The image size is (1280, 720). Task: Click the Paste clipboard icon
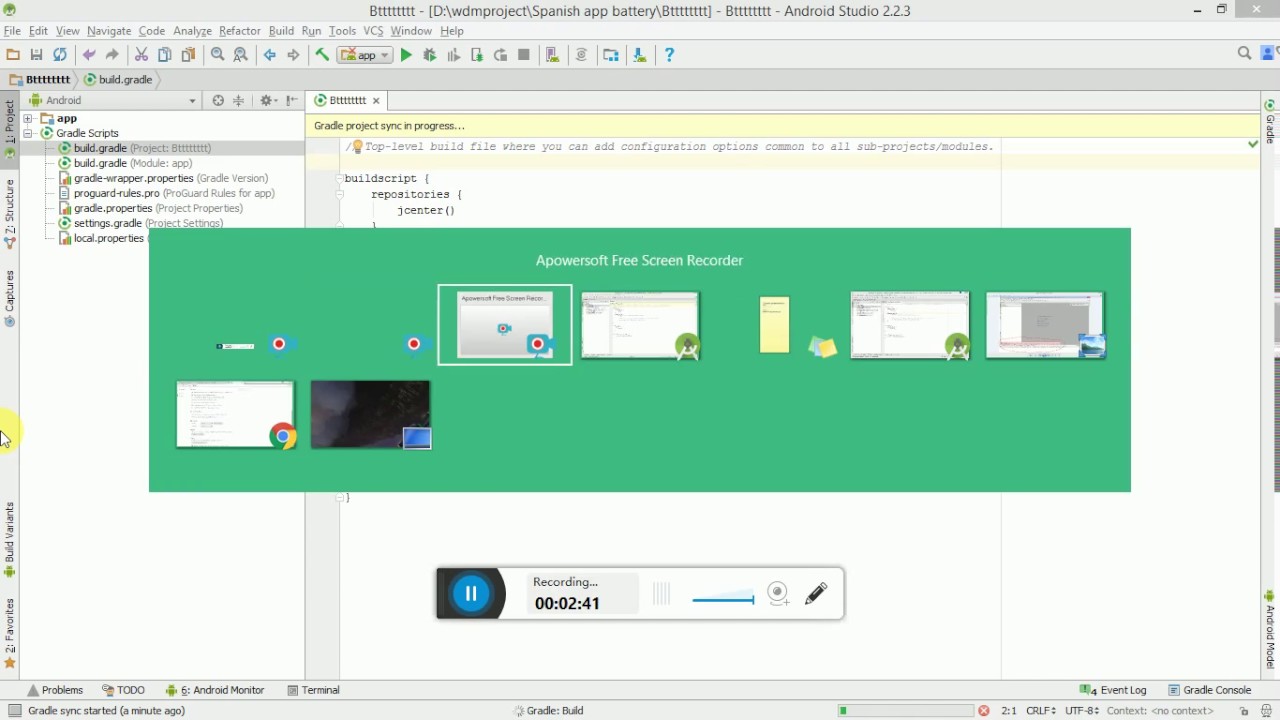pos(188,55)
